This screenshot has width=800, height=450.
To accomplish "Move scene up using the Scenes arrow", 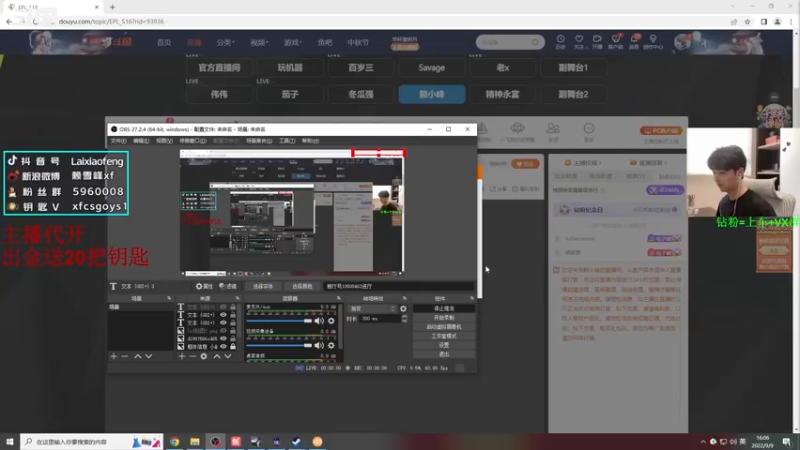I will pyautogui.click(x=138, y=356).
